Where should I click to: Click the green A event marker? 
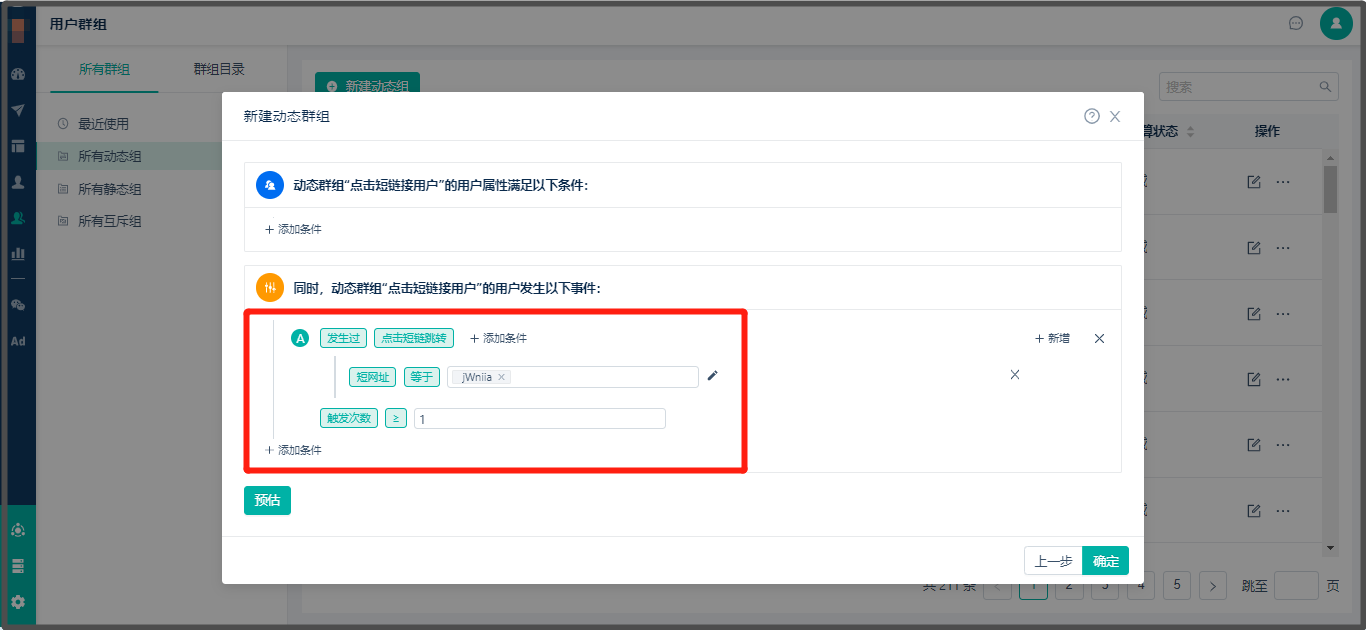click(299, 338)
